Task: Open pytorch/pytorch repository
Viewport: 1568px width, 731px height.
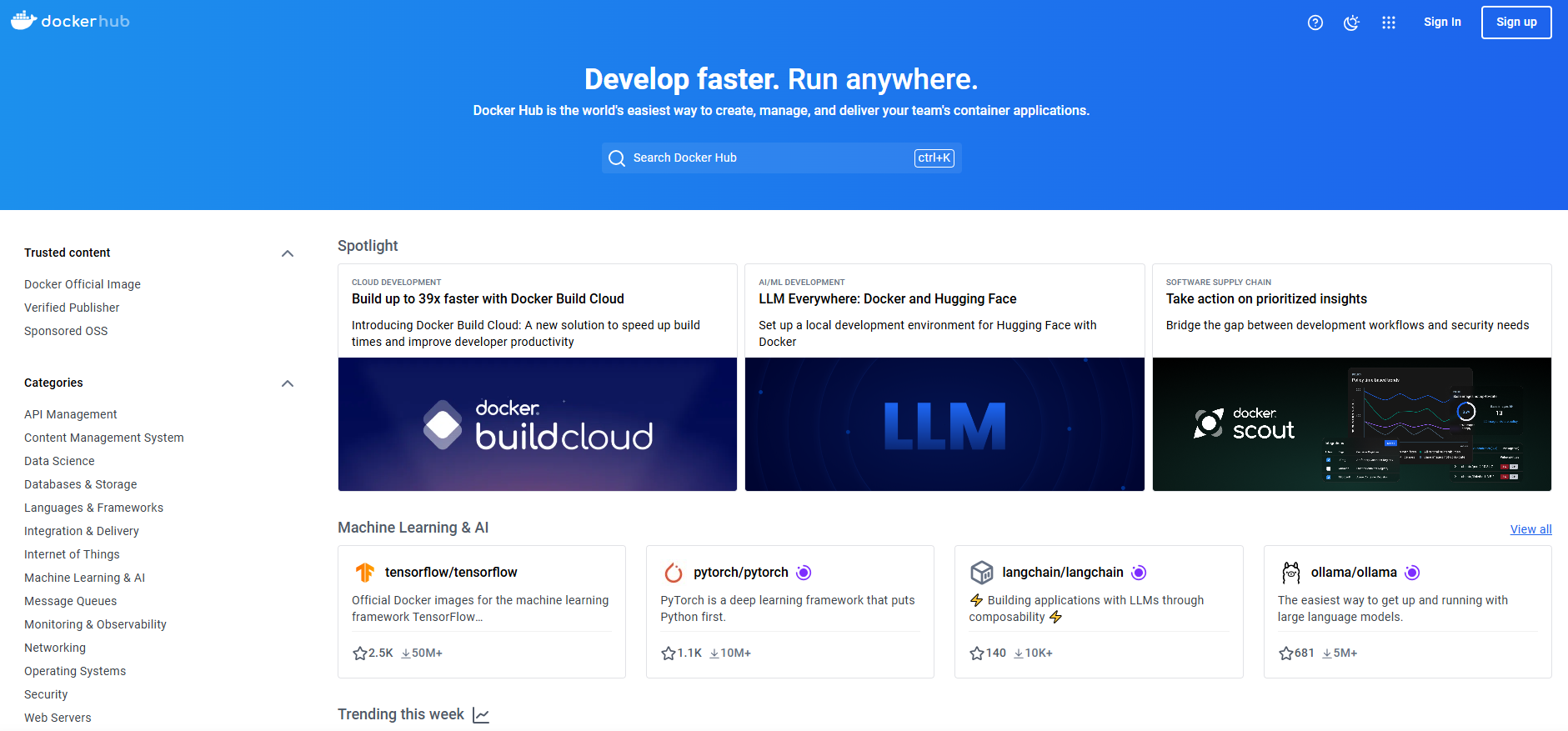Action: (741, 573)
